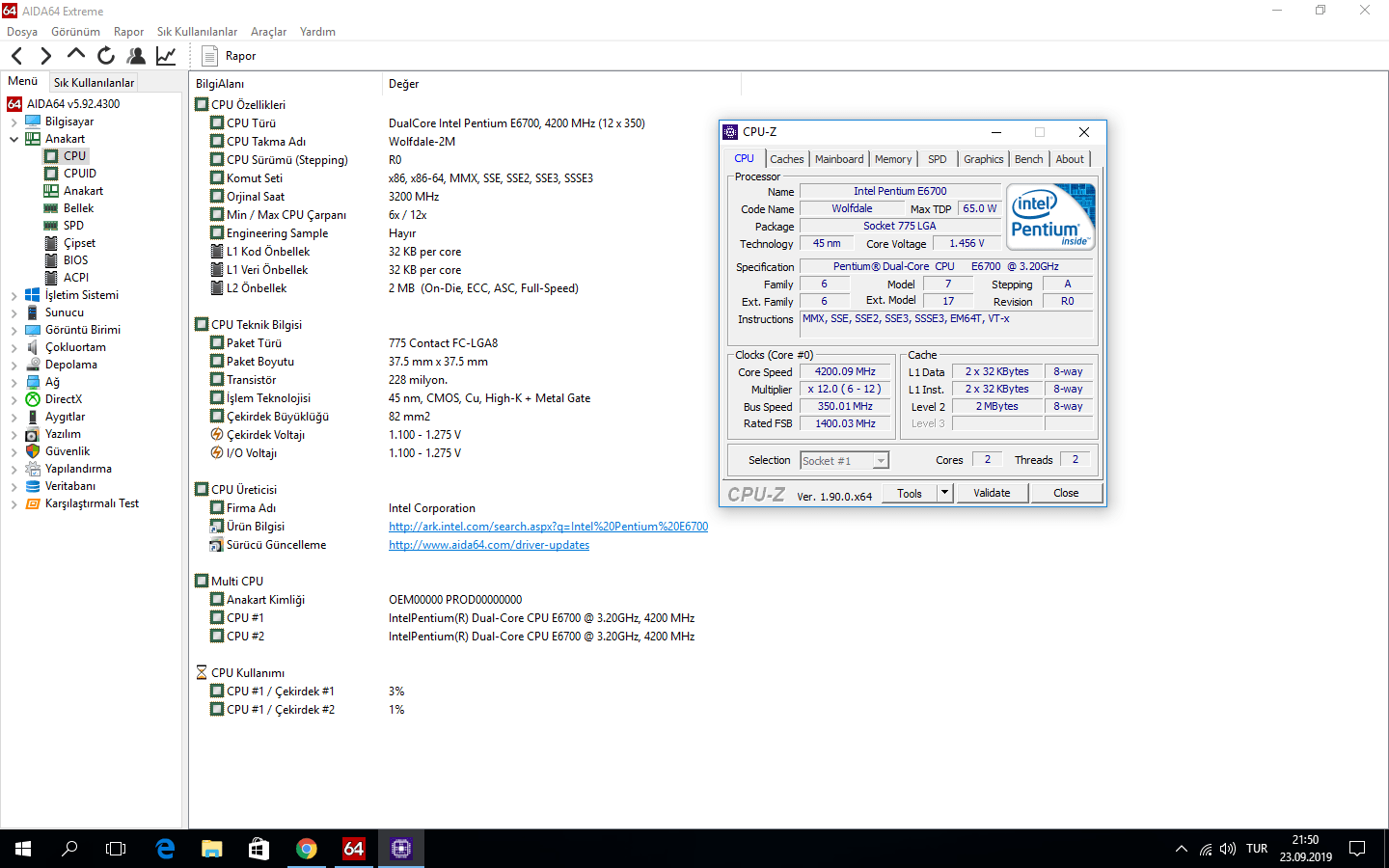Refresh the AIDA64 view
The image size is (1389, 868).
(x=106, y=56)
